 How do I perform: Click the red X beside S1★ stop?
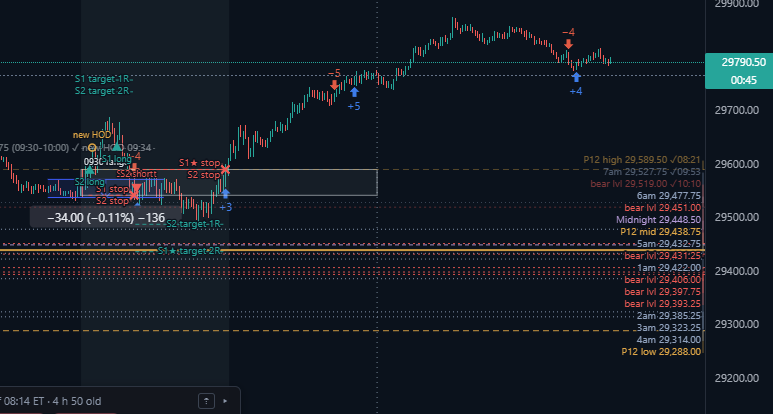(225, 170)
